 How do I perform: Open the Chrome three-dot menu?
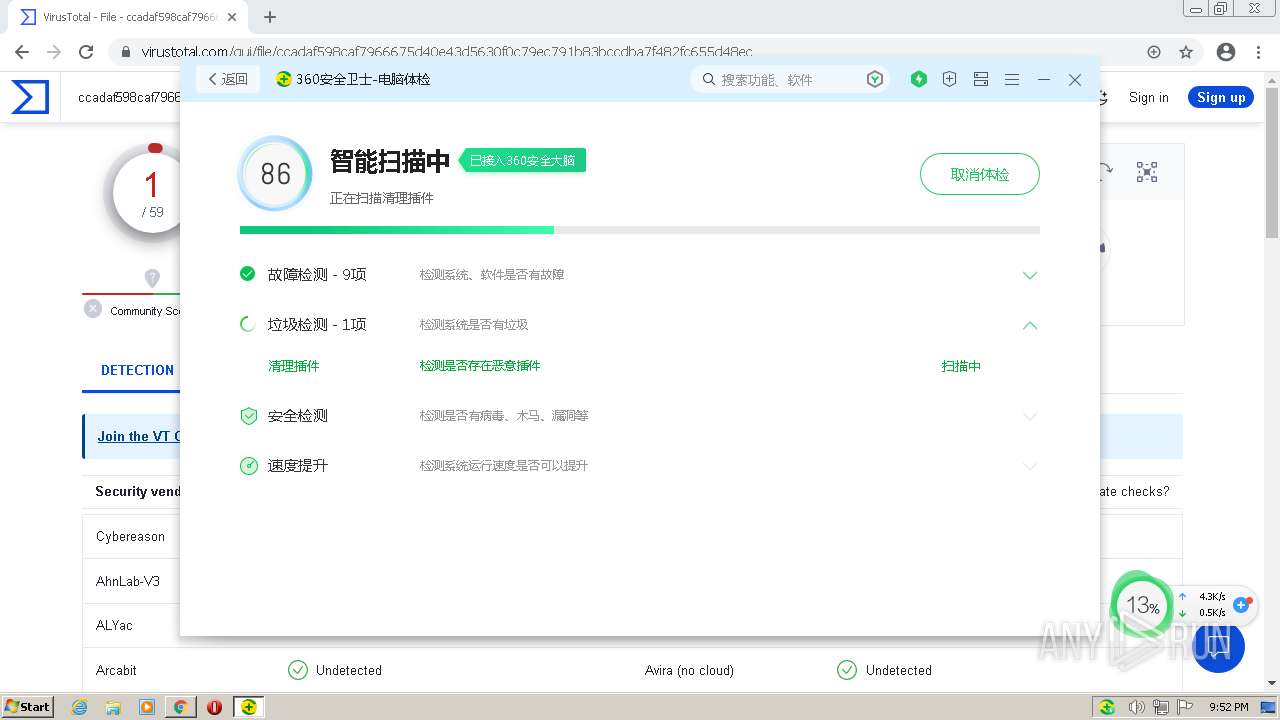pos(1258,52)
